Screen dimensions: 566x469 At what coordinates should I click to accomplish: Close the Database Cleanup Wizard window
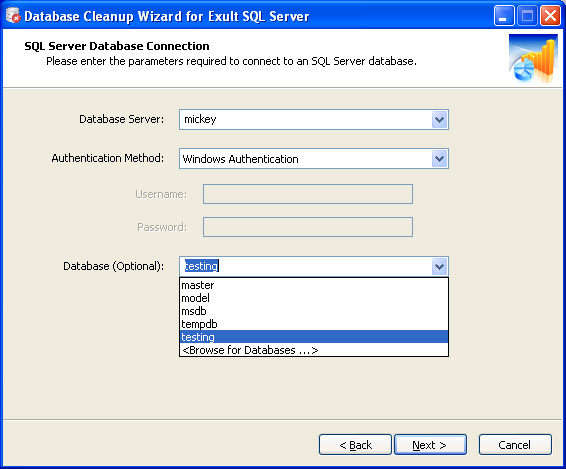tap(550, 16)
